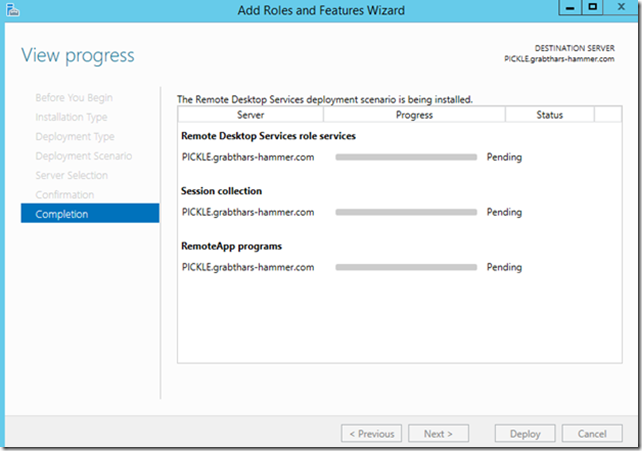Click the Server column header
This screenshot has width=642, height=451.
(x=251, y=115)
